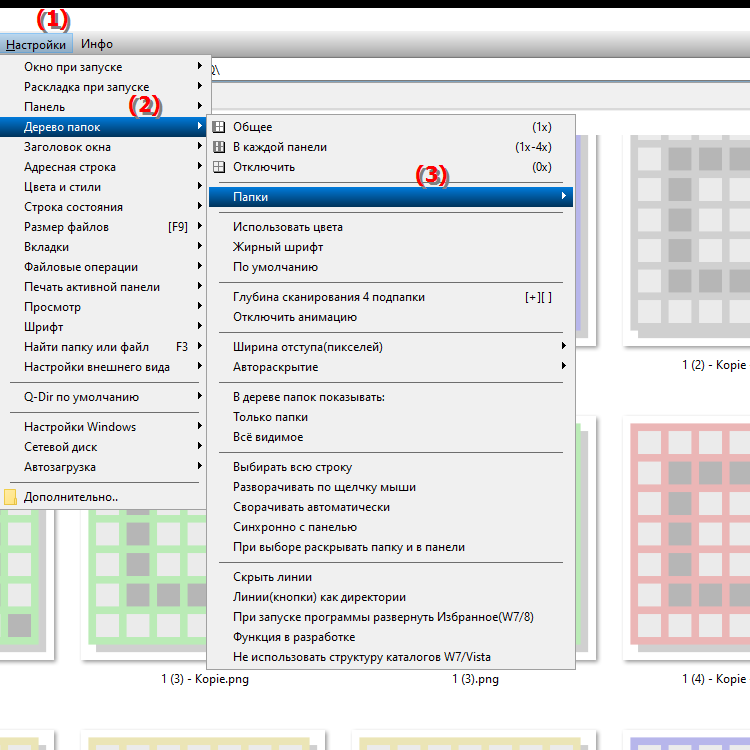Image resolution: width=750 pixels, height=750 pixels.
Task: Toggle Скрыть линии option
Action: 391,577
